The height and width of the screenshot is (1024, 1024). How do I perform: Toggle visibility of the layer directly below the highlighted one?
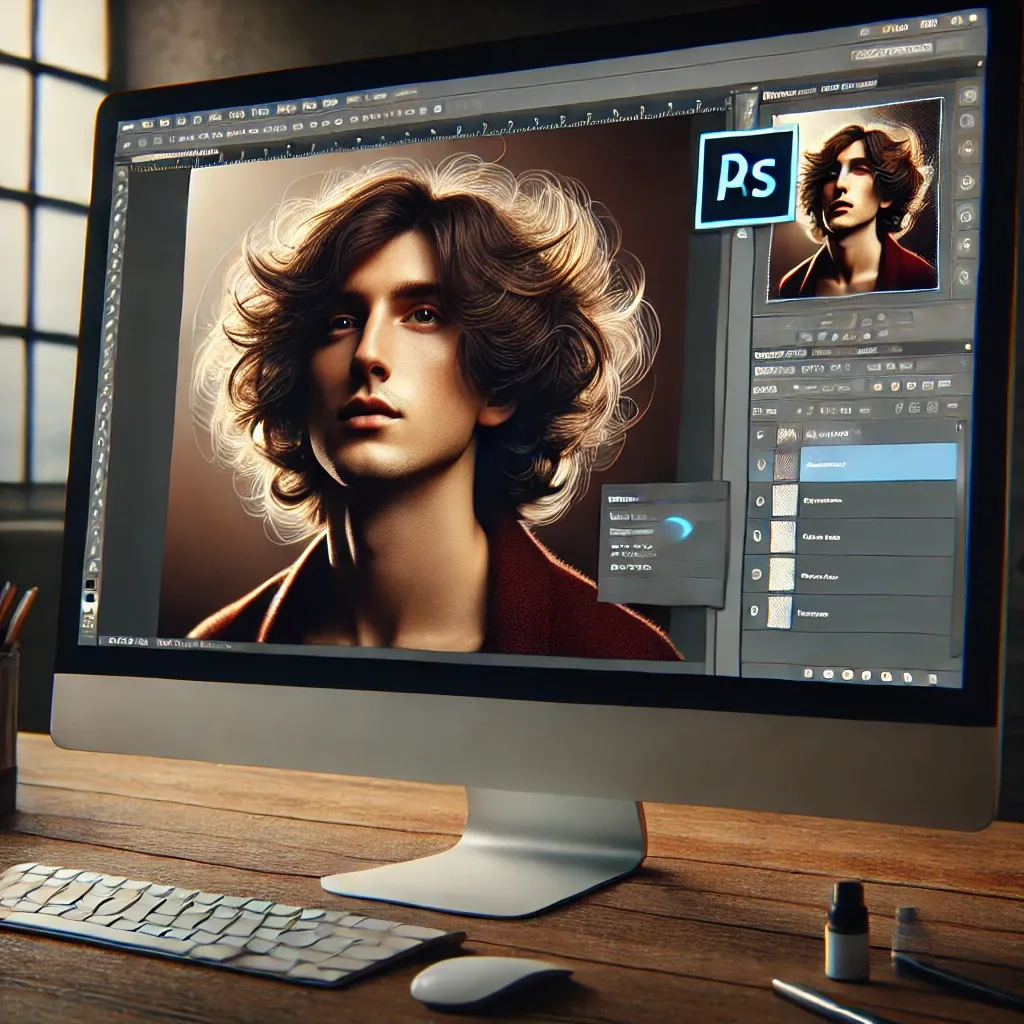point(760,502)
